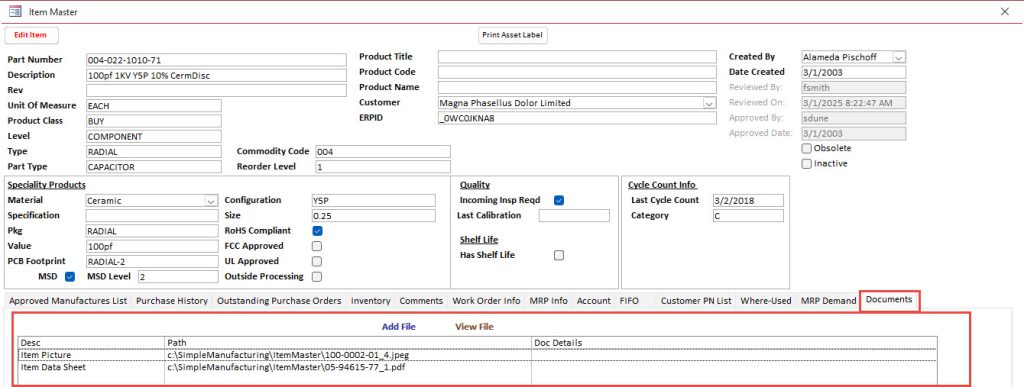The image size is (1024, 387).
Task: Click the Configuration field Y5P
Action: point(373,200)
